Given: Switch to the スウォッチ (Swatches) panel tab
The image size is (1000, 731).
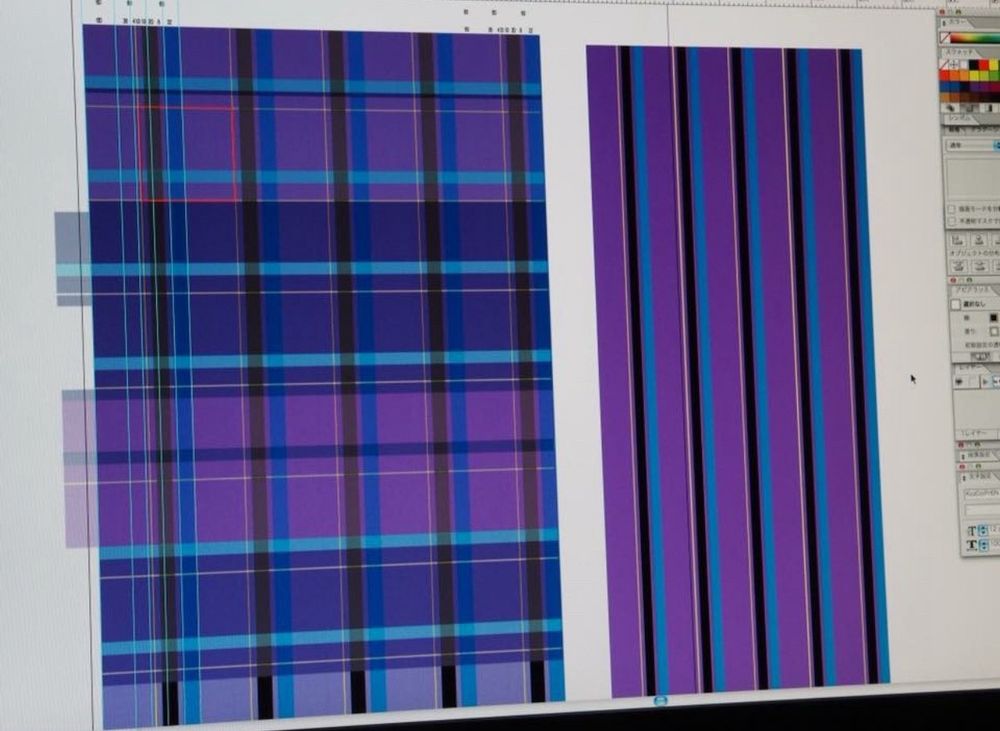Looking at the screenshot, I should 958,52.
